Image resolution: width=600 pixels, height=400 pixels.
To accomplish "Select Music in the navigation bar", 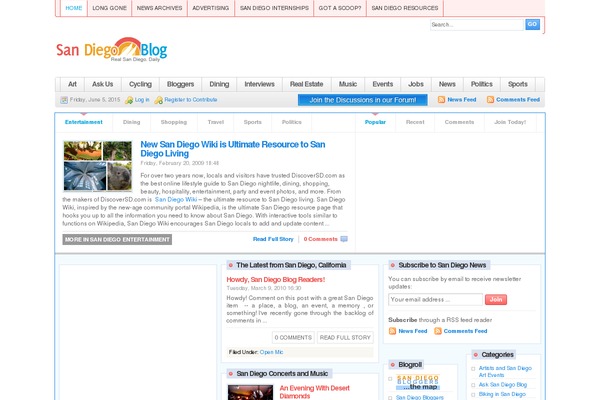I will tap(348, 84).
